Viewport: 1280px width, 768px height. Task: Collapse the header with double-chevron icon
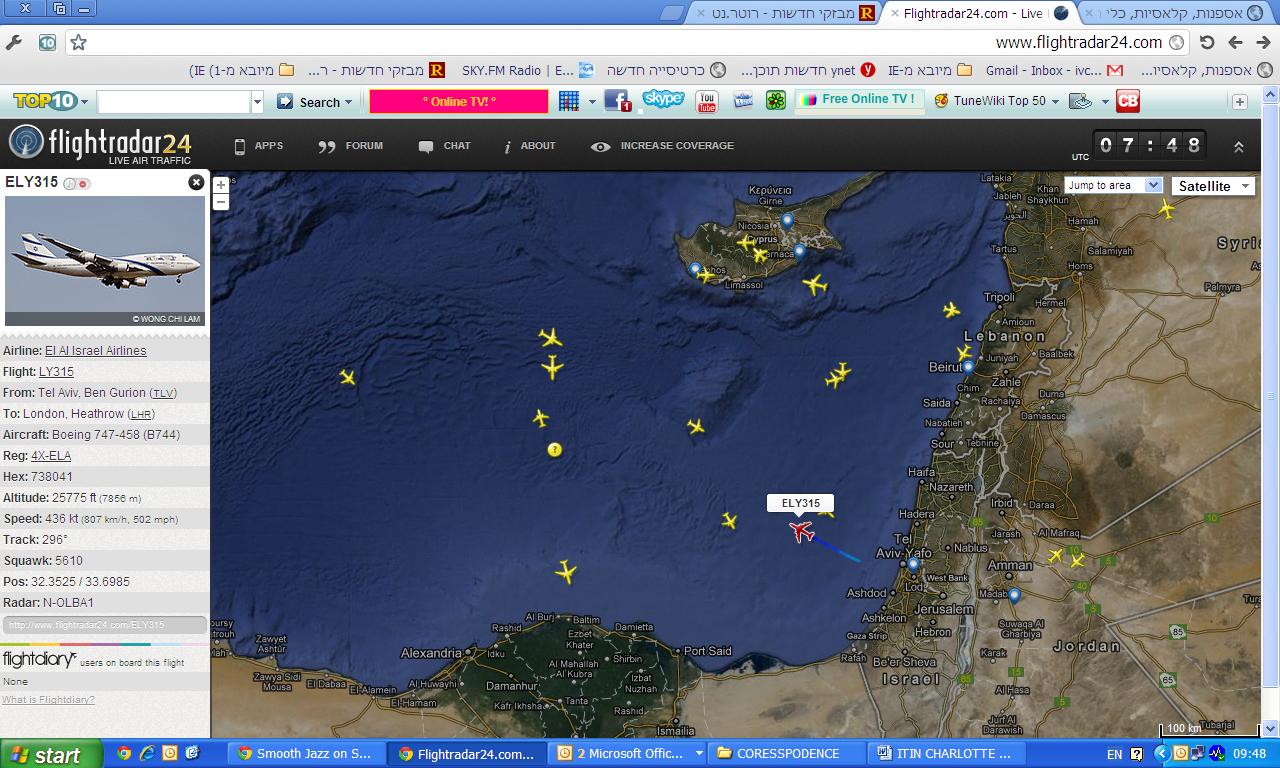(x=1238, y=146)
